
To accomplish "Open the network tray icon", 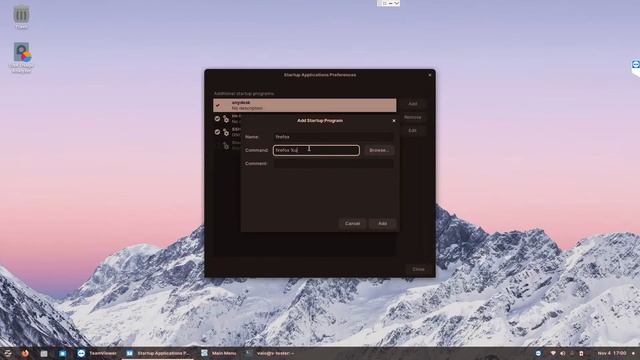I will point(553,353).
